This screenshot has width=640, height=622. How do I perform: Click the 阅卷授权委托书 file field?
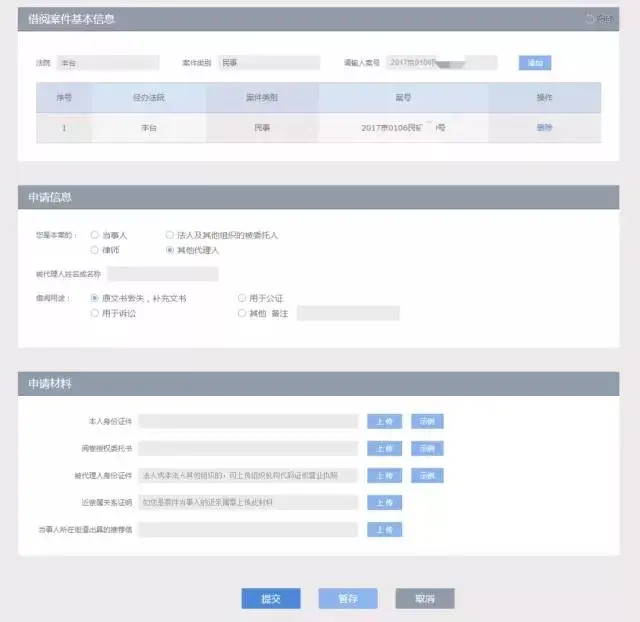pyautogui.click(x=248, y=449)
